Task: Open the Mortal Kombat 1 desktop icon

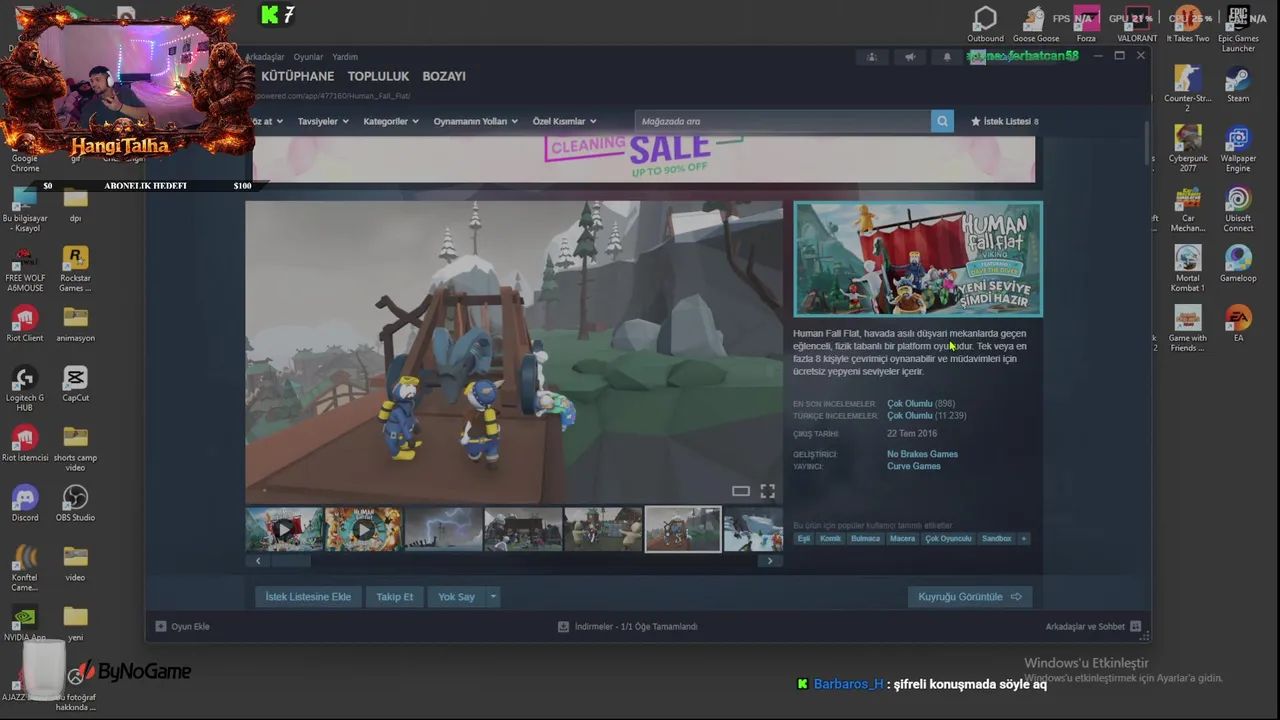Action: tap(1188, 269)
